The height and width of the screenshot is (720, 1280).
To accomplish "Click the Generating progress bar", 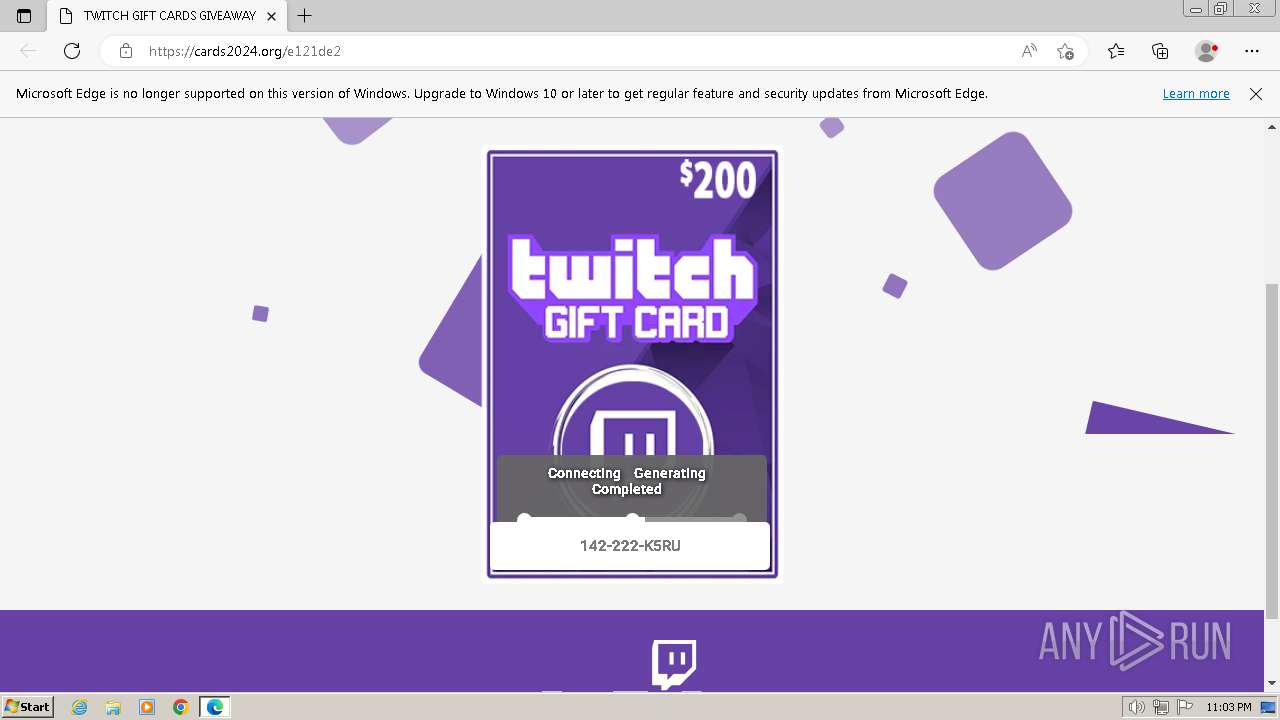I will 632,518.
